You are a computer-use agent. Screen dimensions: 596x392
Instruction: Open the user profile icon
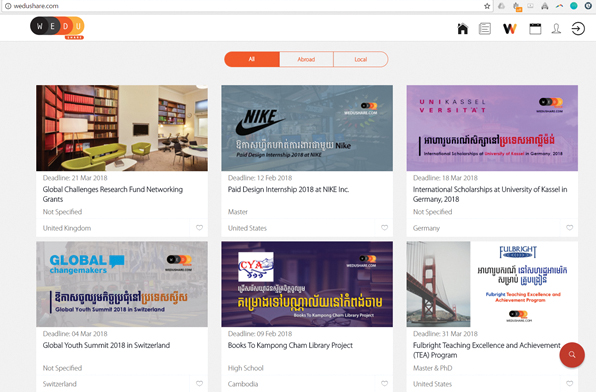(x=556, y=29)
